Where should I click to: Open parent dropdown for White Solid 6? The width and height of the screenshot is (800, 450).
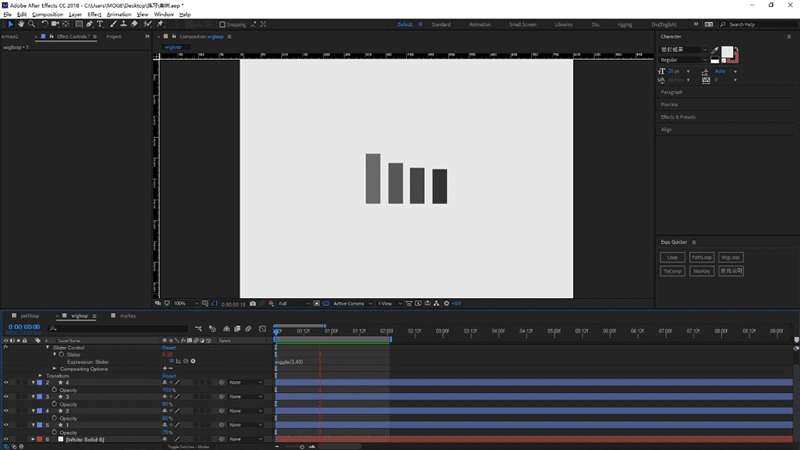pos(245,439)
